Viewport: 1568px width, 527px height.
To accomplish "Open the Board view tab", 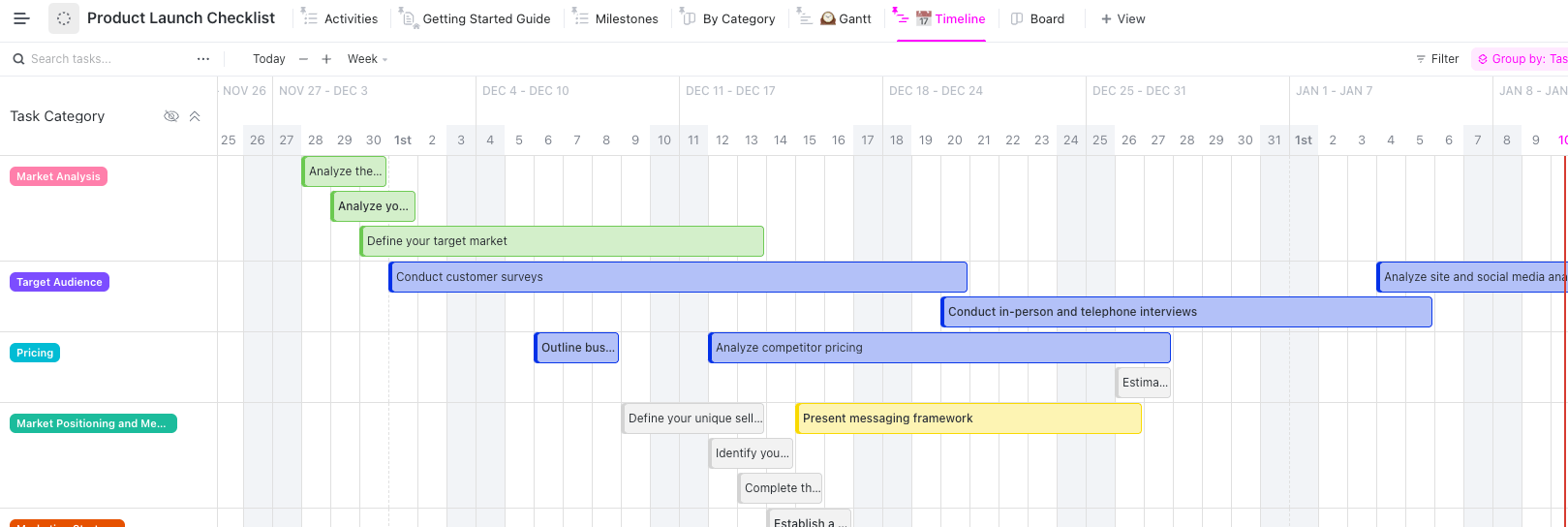I will (x=1037, y=18).
